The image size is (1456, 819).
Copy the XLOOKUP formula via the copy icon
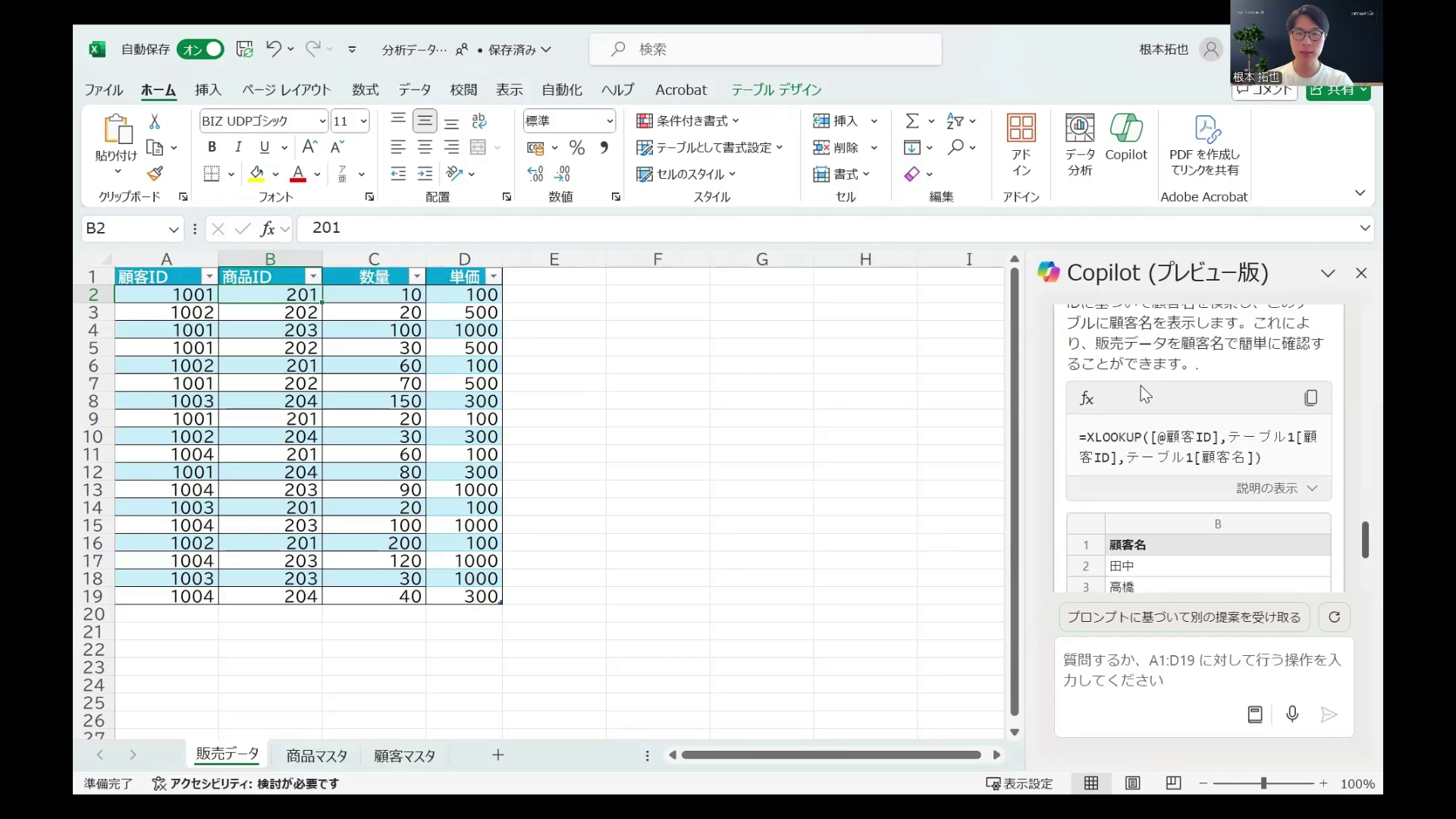coord(1311,397)
